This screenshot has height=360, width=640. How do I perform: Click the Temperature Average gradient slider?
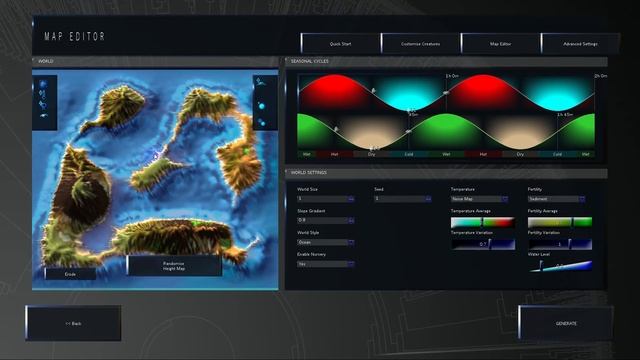click(482, 222)
